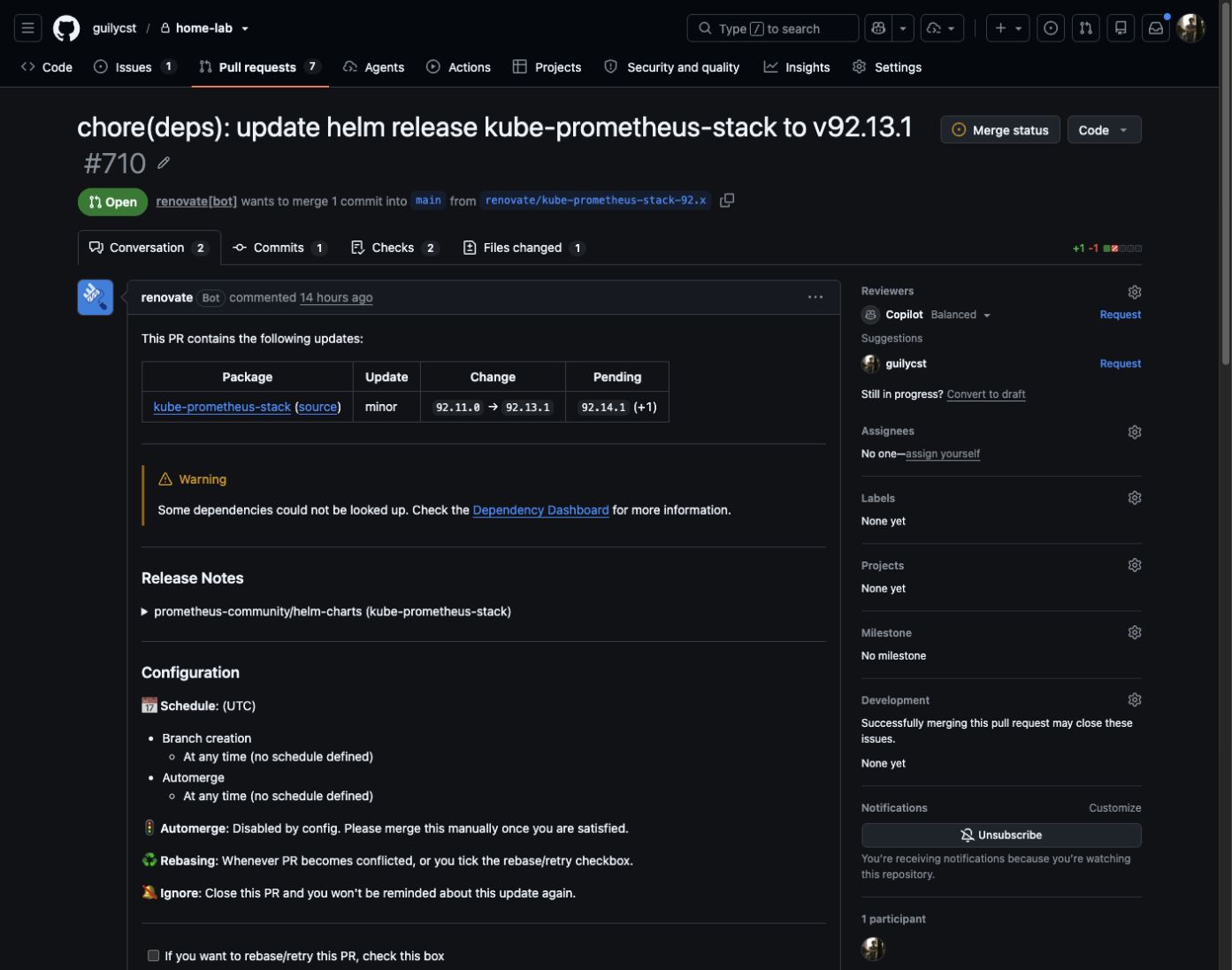1232x970 pixels.
Task: Click the renovate bot avatar
Action: click(96, 297)
